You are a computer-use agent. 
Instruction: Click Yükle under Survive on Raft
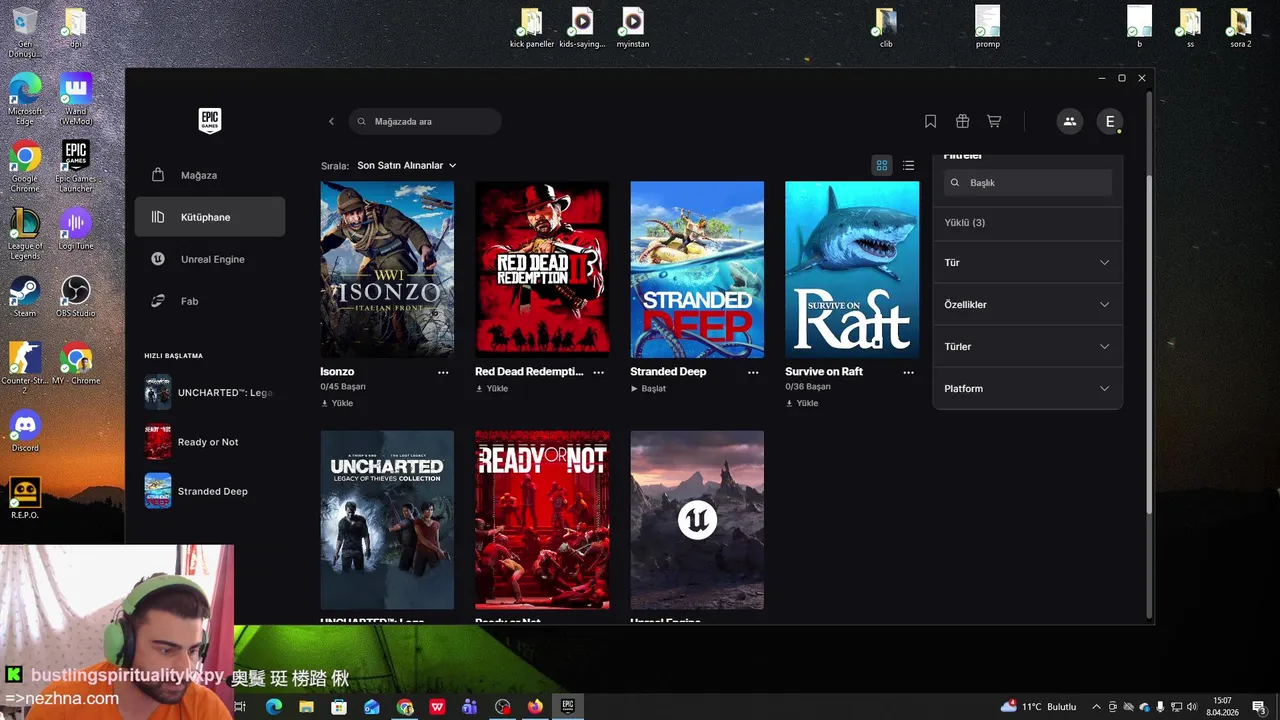(802, 403)
